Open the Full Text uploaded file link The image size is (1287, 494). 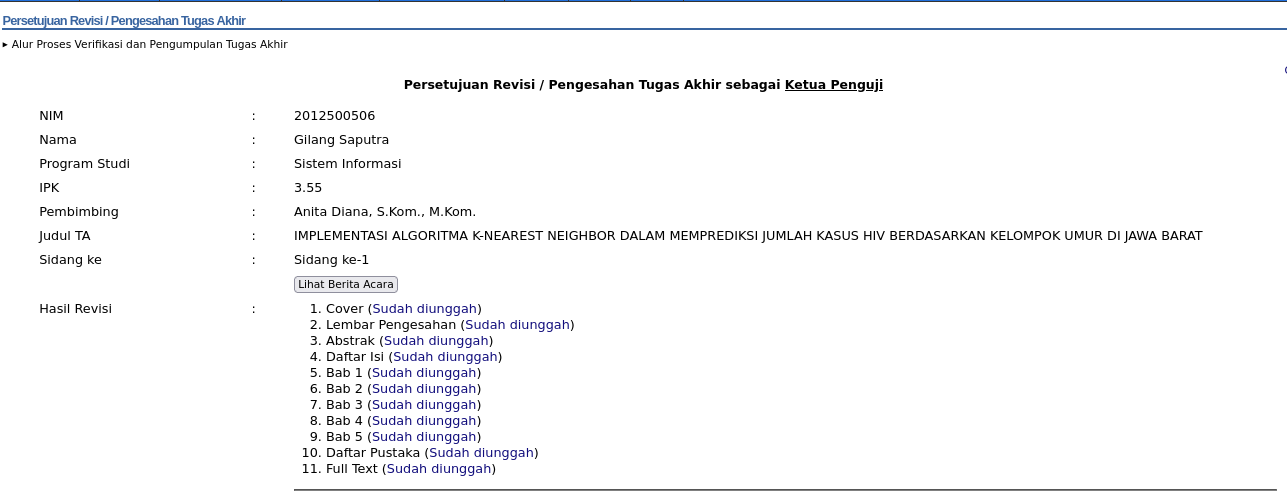tap(439, 469)
